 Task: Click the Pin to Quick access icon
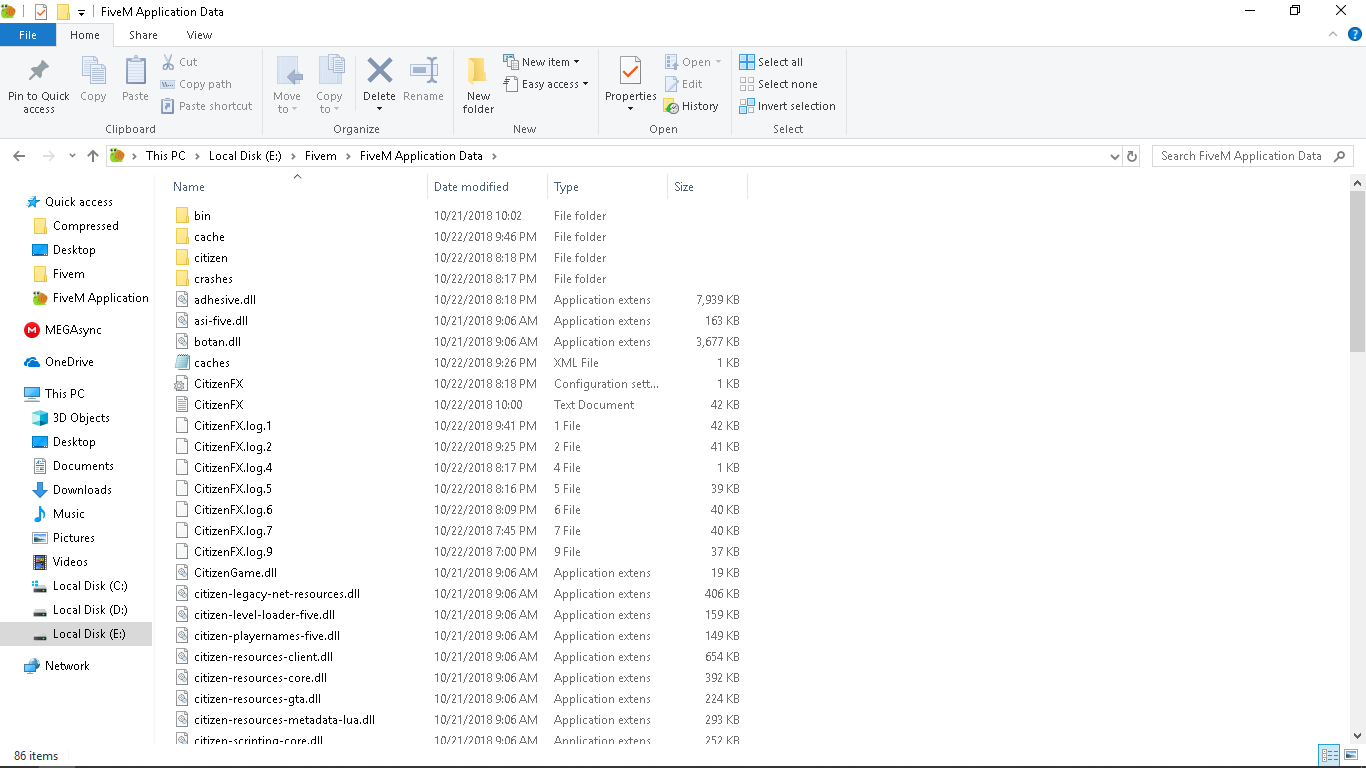coord(39,73)
